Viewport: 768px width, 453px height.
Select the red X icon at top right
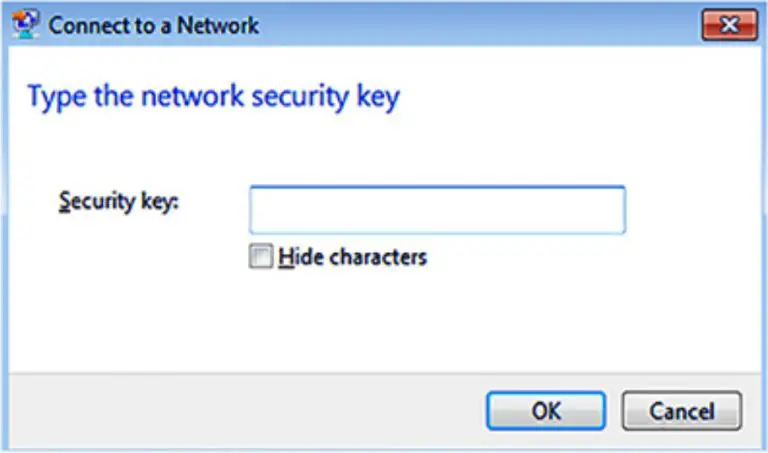pyautogui.click(x=729, y=24)
